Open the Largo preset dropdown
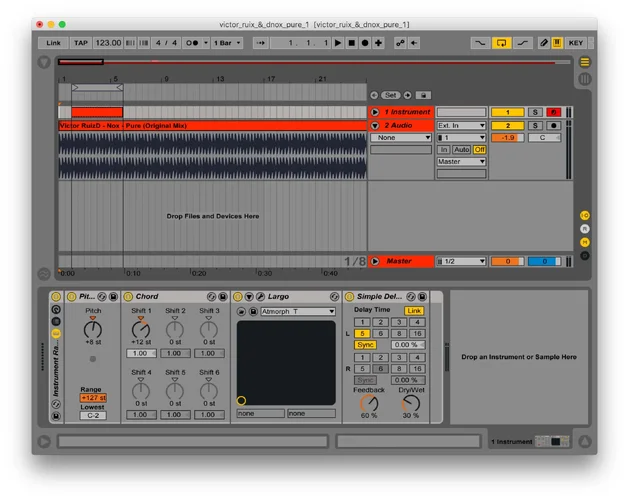 pos(297,311)
